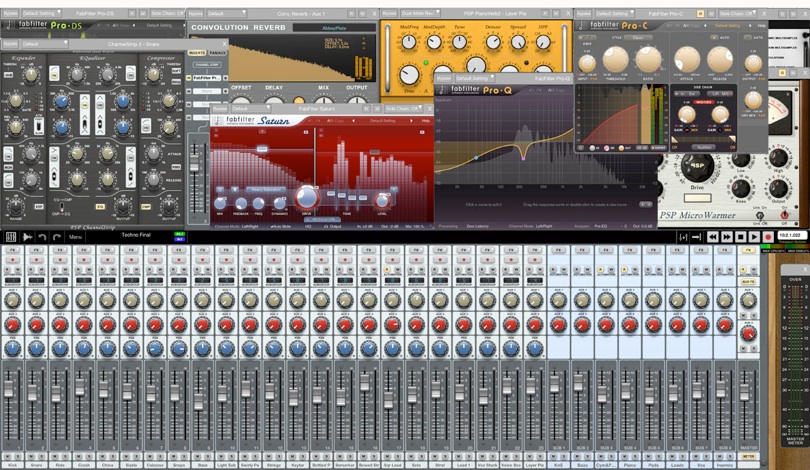810x470 pixels.
Task: Arm recording with the red record transport button
Action: pos(768,237)
